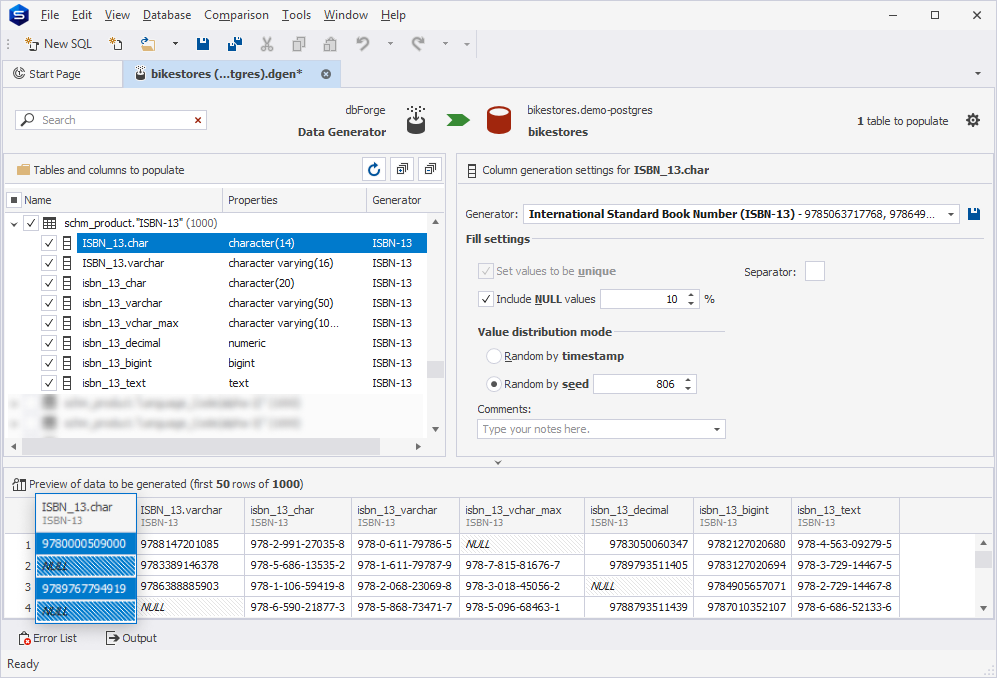Viewport: 997px width, 678px height.
Task: Click the Cut scissors icon
Action: point(266,44)
